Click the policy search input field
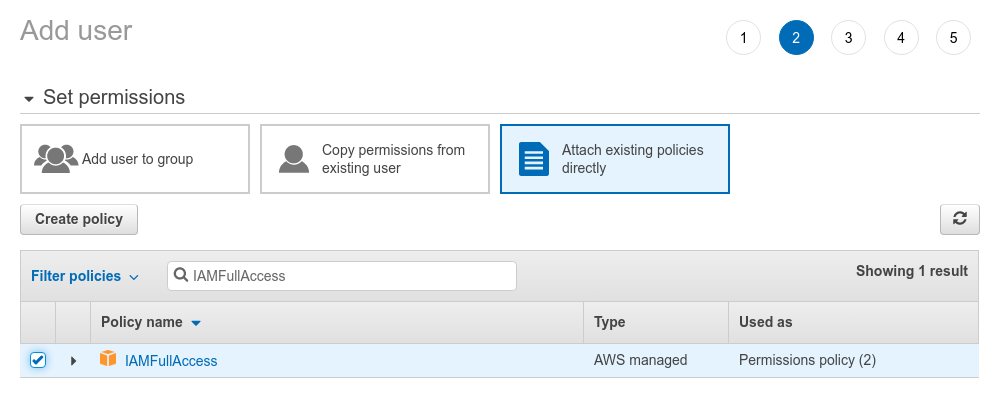Screen dimensions: 995x396 click(x=342, y=276)
